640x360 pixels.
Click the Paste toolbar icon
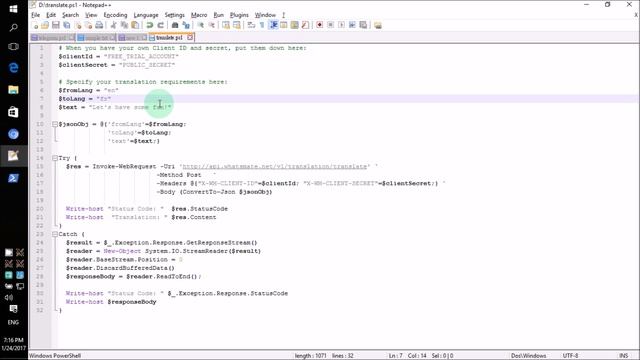(135, 25)
